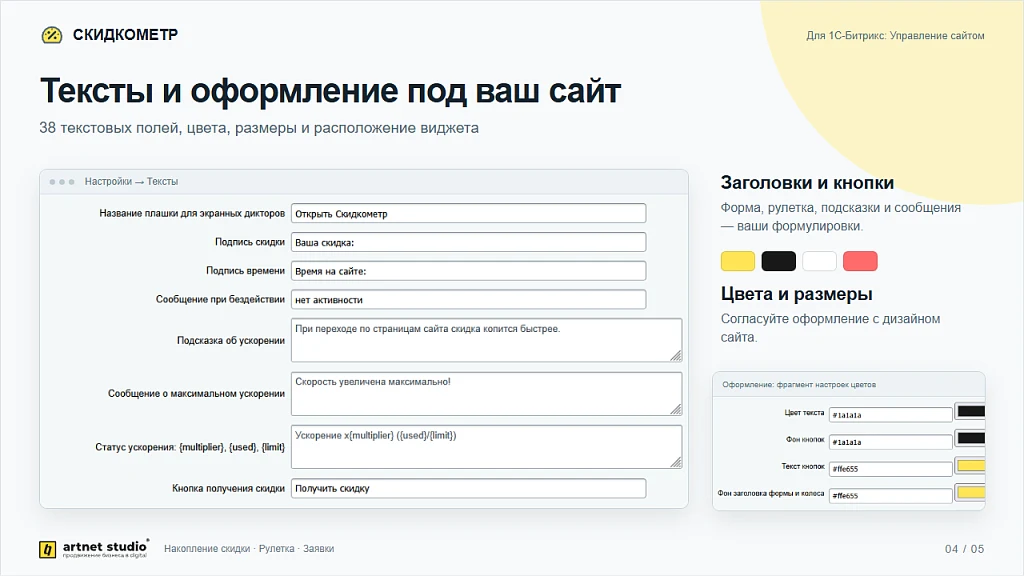Viewport: 1024px width, 576px height.
Task: Click the Скидкометр gauge logo icon
Action: coord(52,35)
